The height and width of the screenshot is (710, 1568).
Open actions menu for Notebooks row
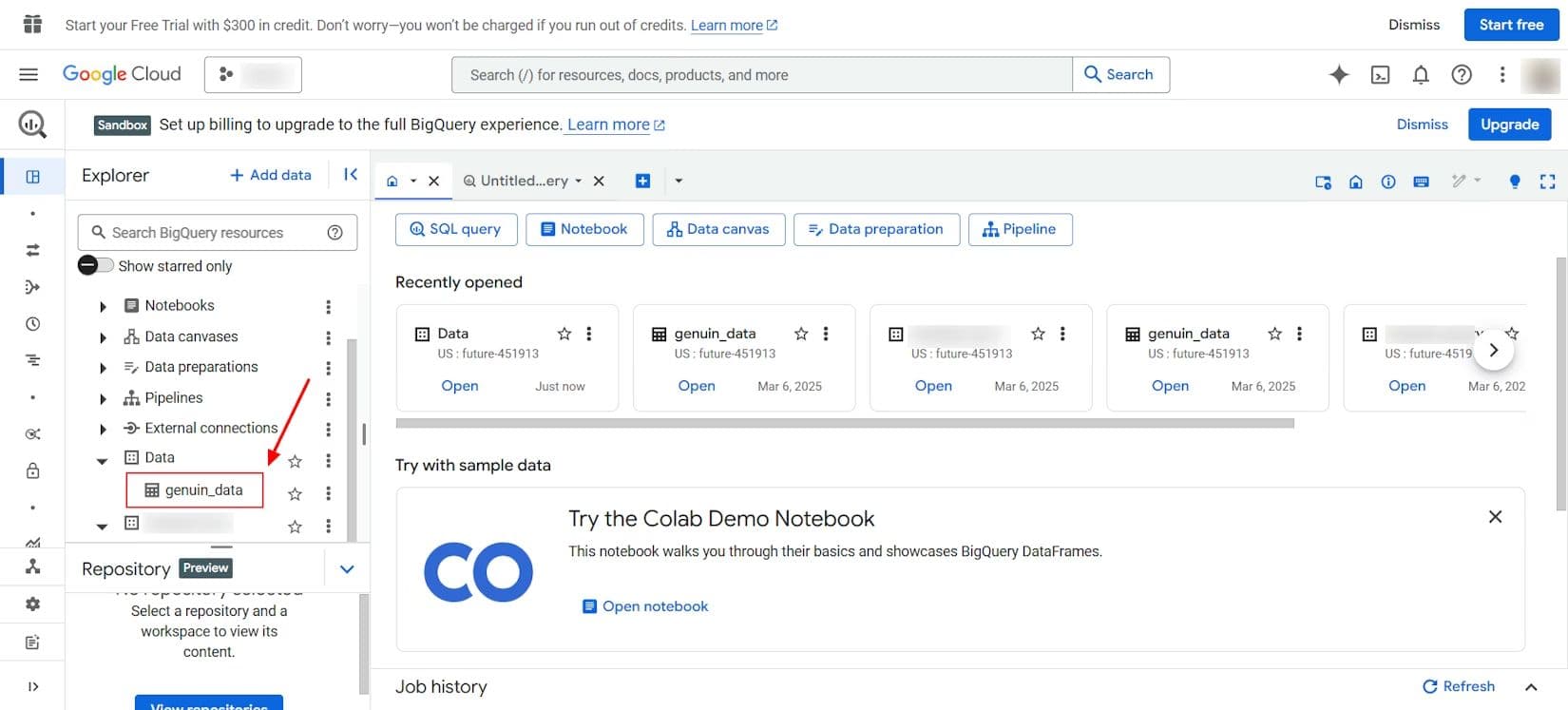click(328, 306)
